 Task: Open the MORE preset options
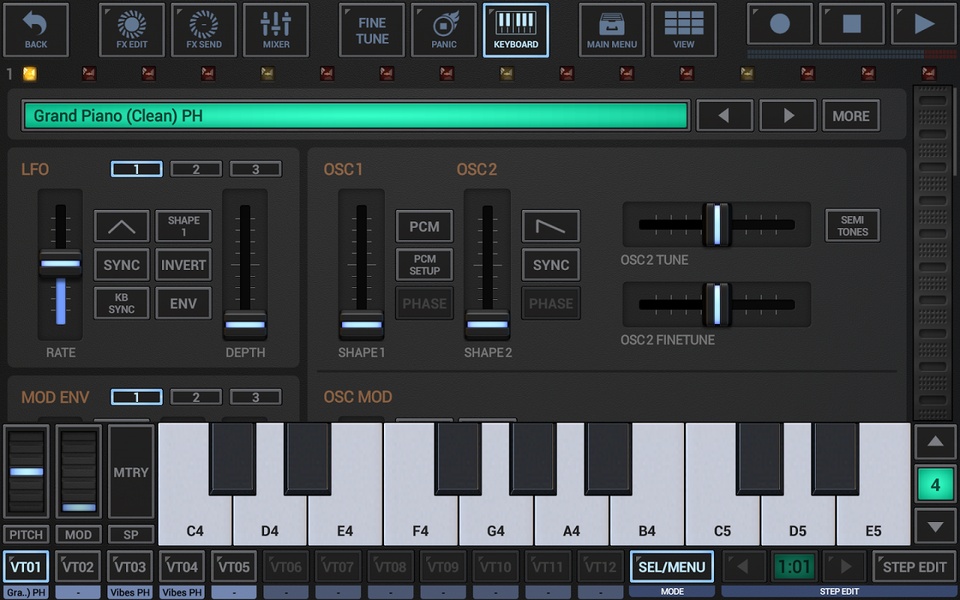851,116
